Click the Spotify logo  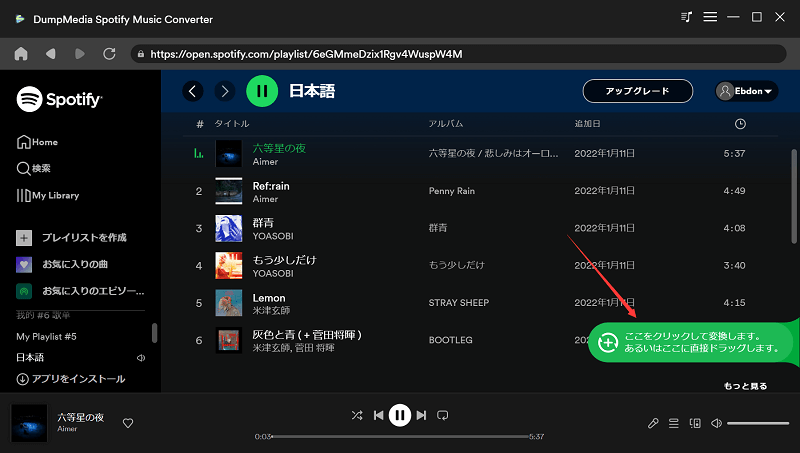click(x=59, y=99)
